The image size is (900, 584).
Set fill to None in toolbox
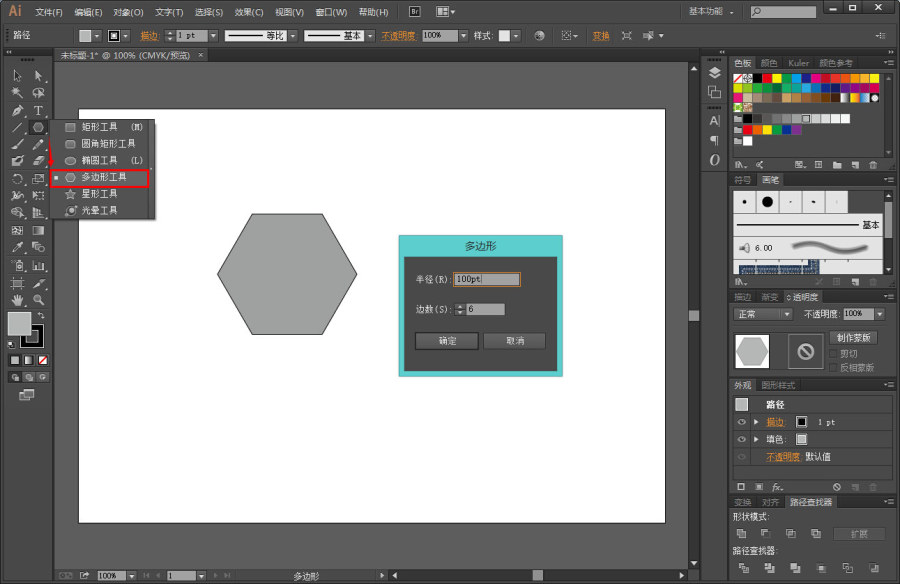[43, 360]
